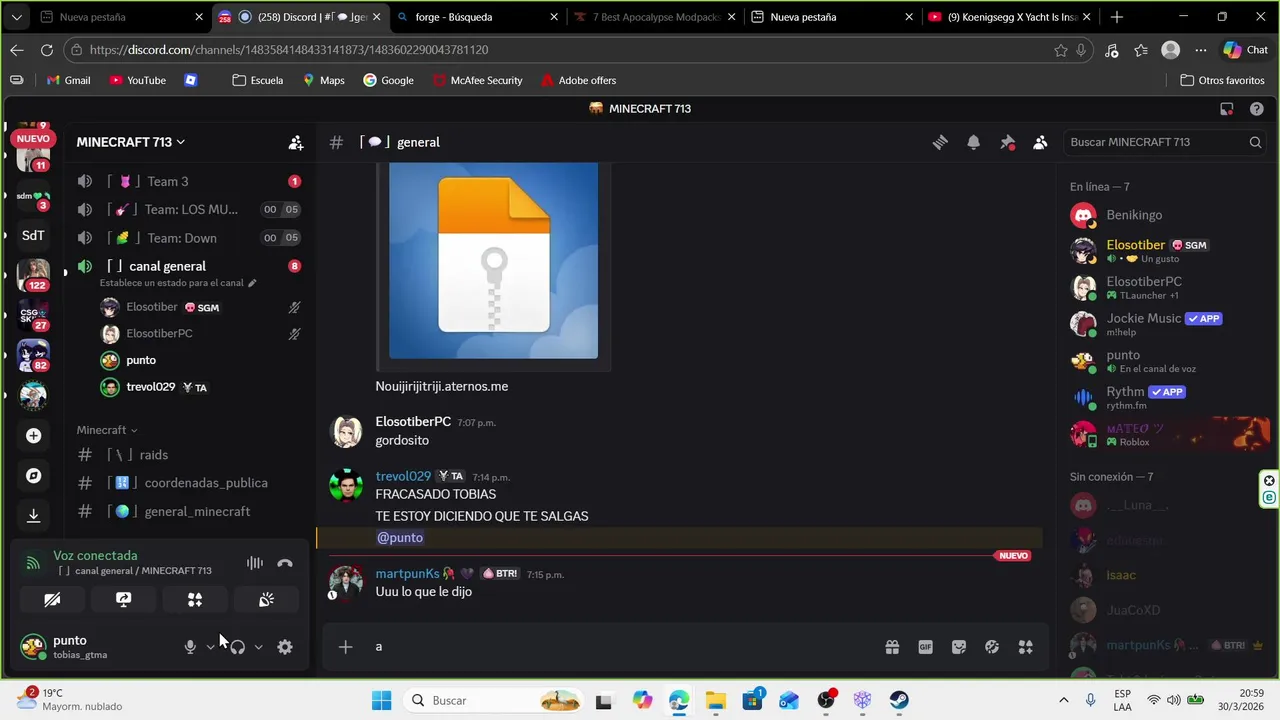Image resolution: width=1280 pixels, height=720 pixels.
Task: Click the @punto mention in chat
Action: [400, 538]
